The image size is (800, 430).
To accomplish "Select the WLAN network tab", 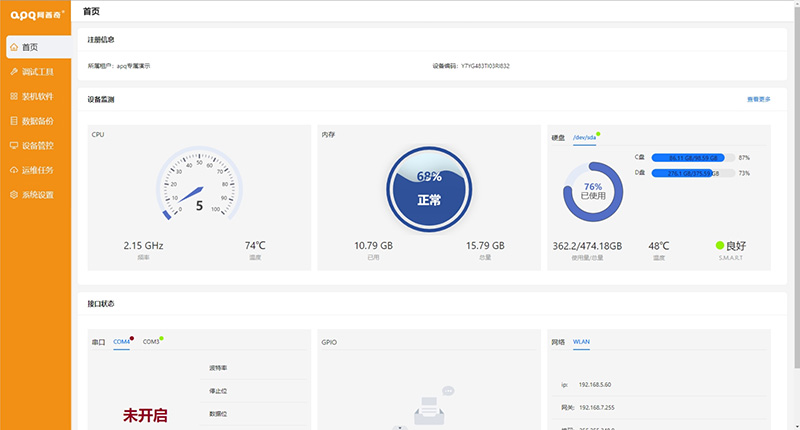I will click(x=581, y=342).
